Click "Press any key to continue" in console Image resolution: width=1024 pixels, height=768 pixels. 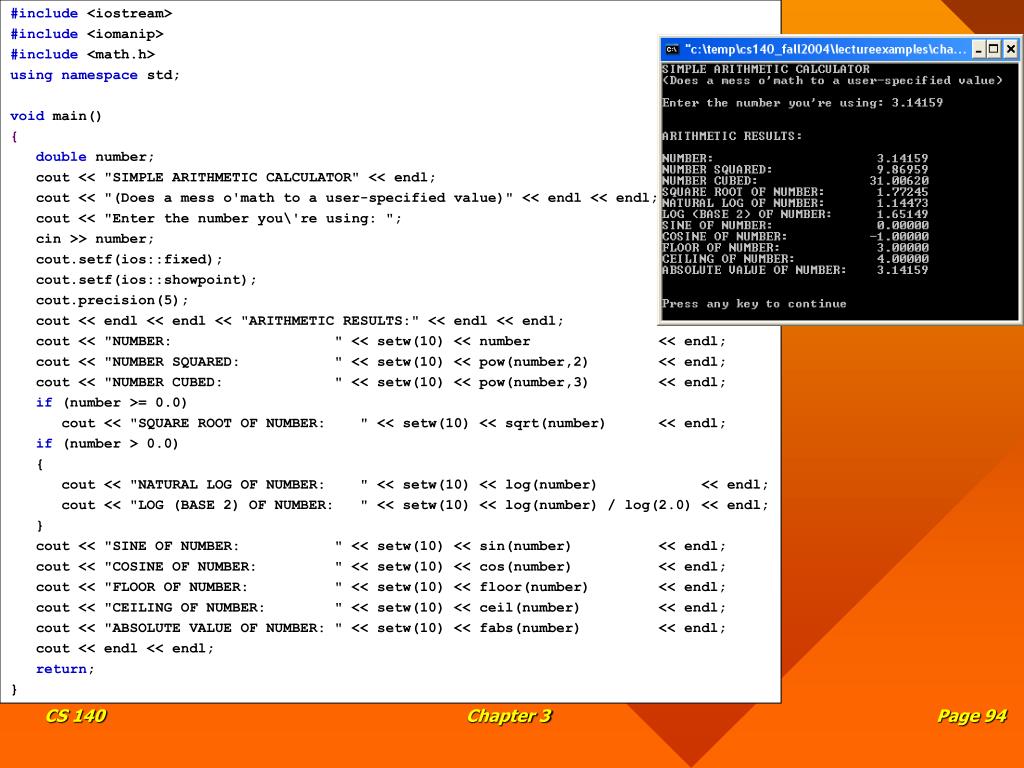[x=754, y=304]
